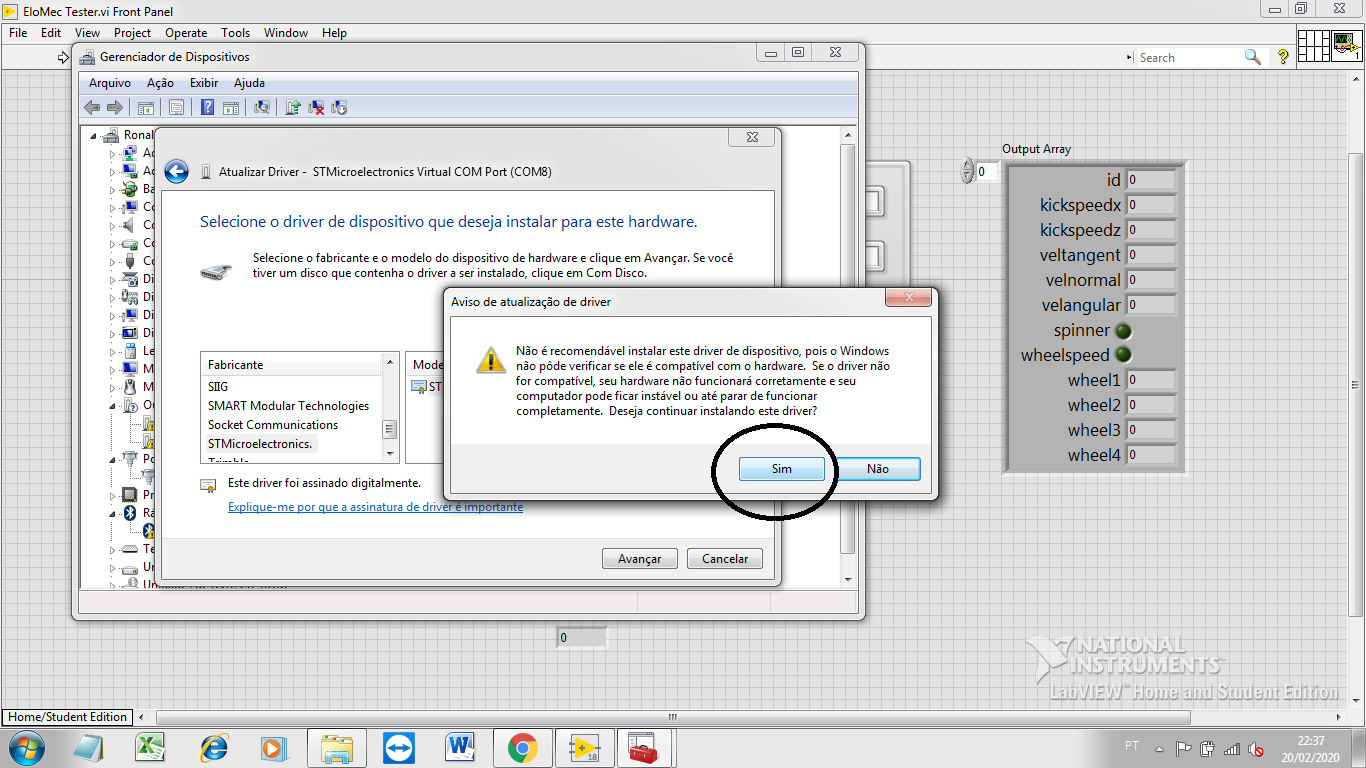Click Cancelar button in driver wizard

pyautogui.click(x=725, y=559)
